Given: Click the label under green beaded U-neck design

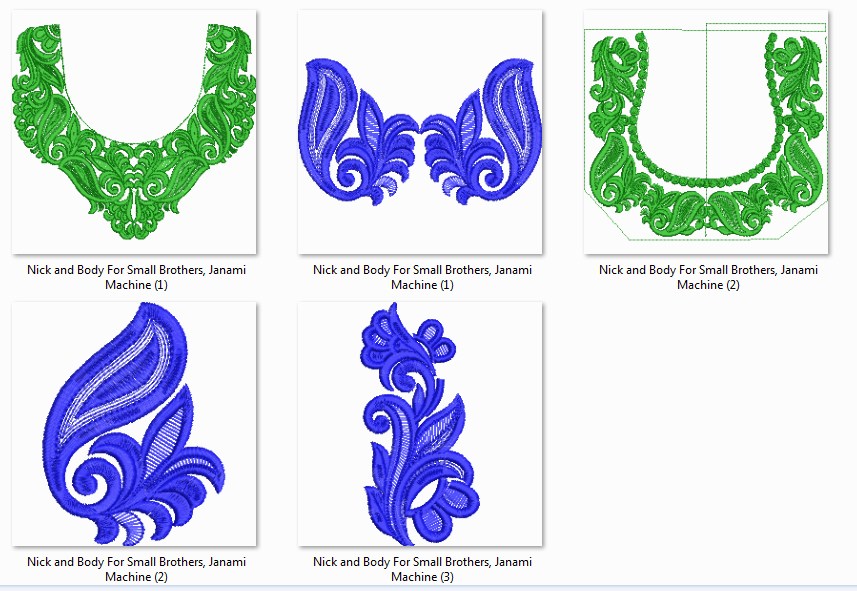Looking at the screenshot, I should click(x=708, y=277).
